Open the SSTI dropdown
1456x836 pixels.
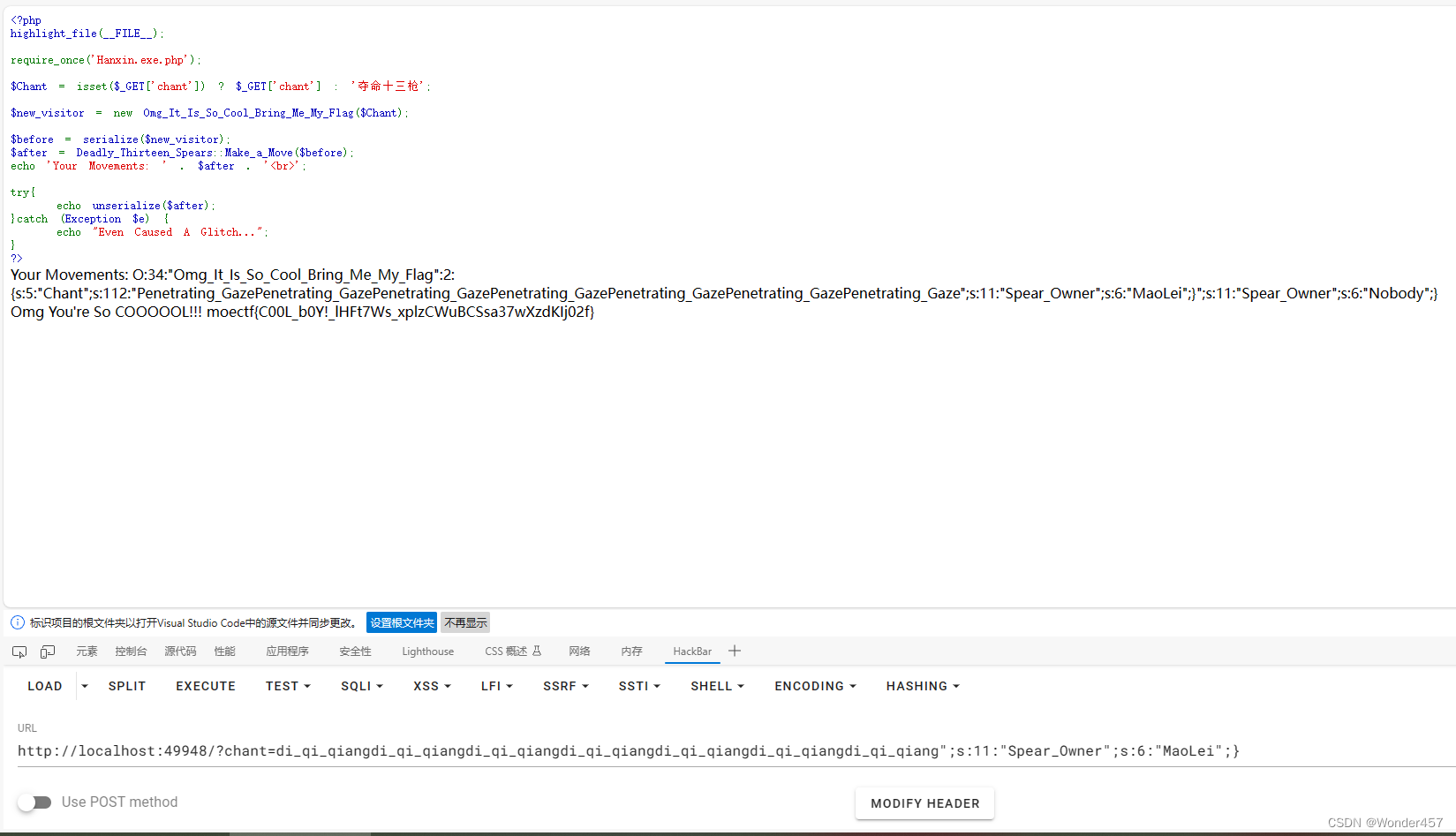[638, 686]
